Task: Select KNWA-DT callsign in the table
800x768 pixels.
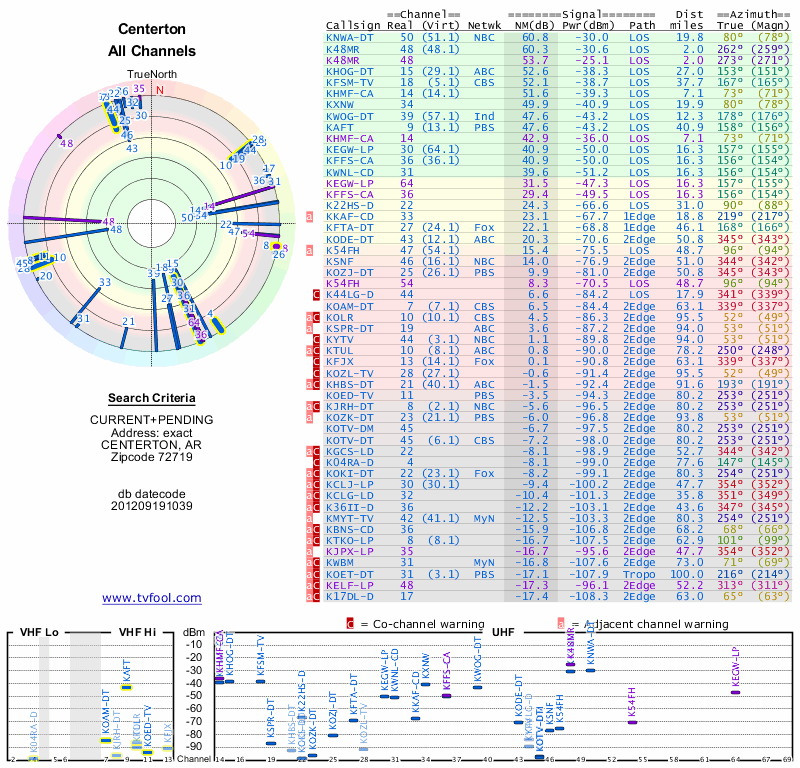Action: click(350, 38)
